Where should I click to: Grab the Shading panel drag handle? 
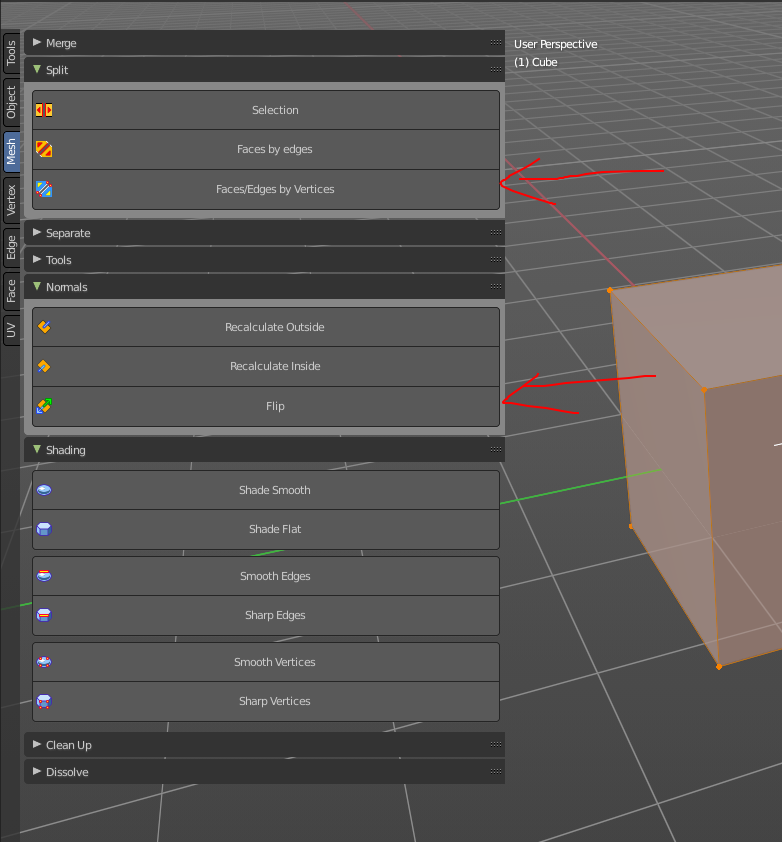pyautogui.click(x=496, y=449)
